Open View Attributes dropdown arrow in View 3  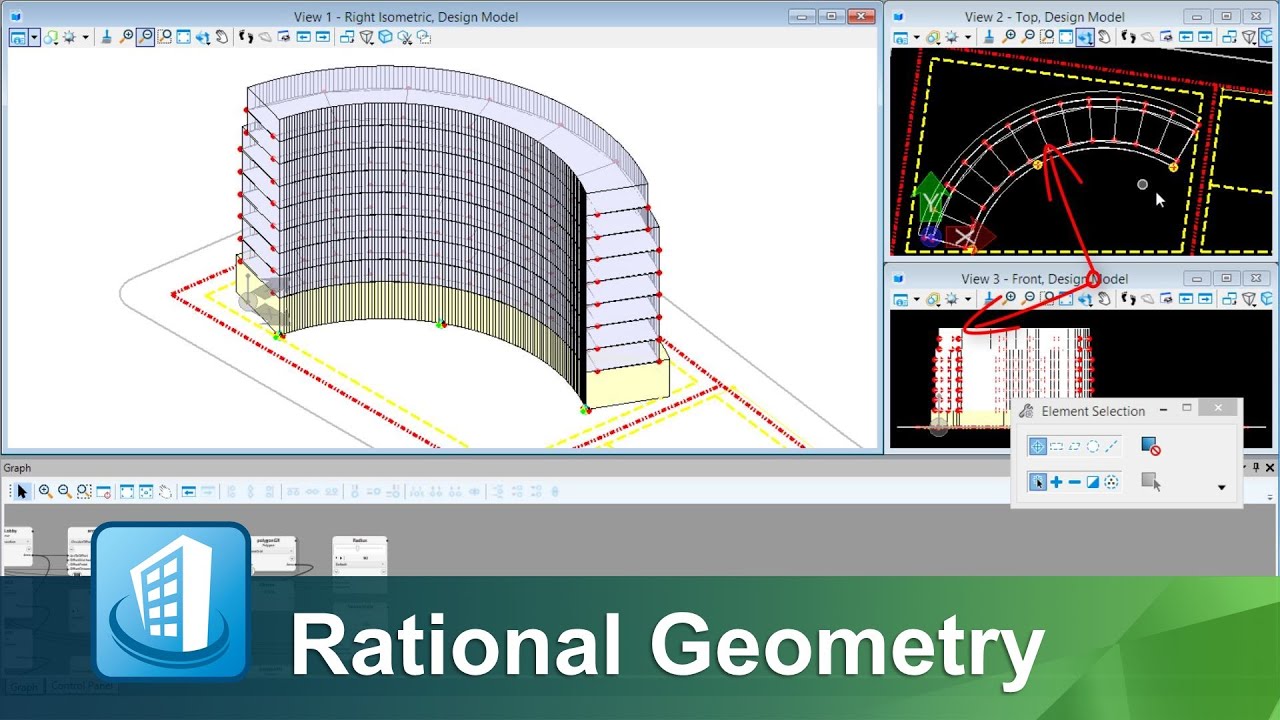point(916,298)
